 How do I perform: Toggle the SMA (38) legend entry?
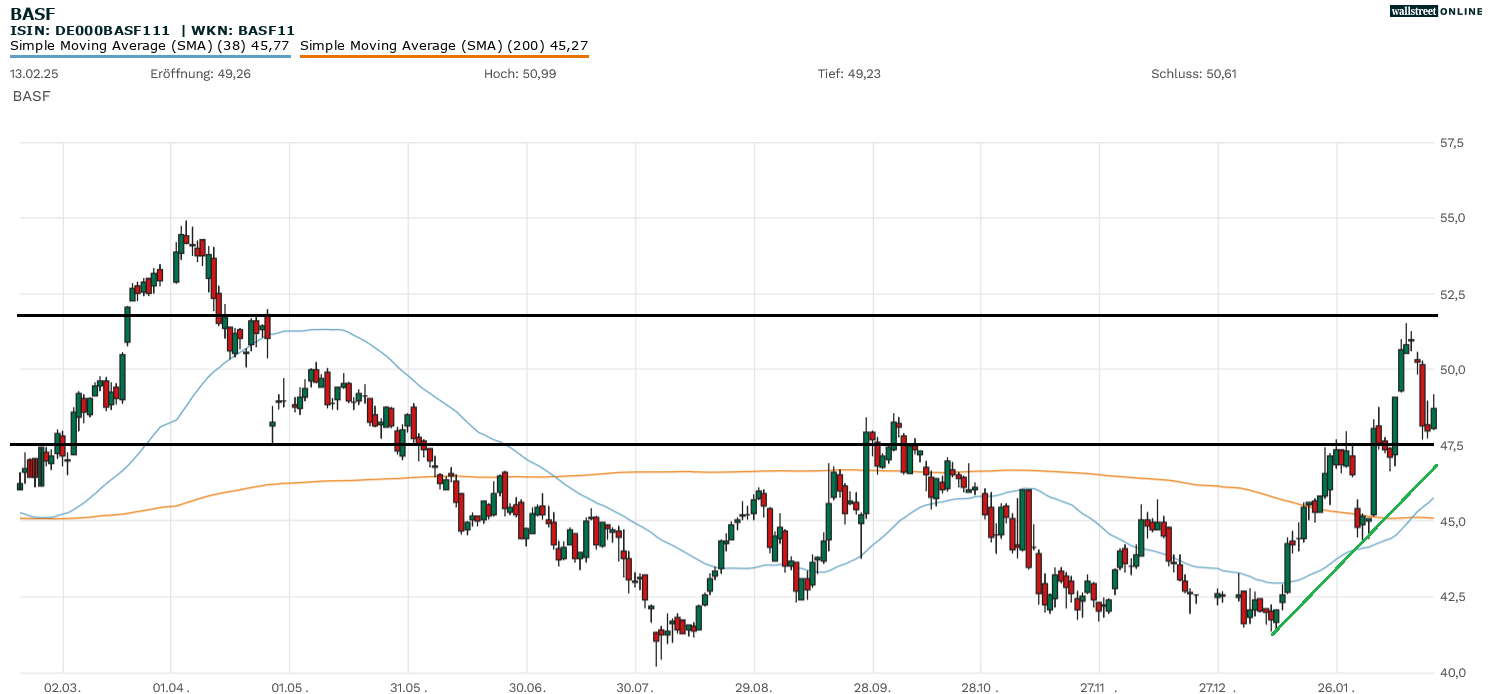tap(150, 45)
